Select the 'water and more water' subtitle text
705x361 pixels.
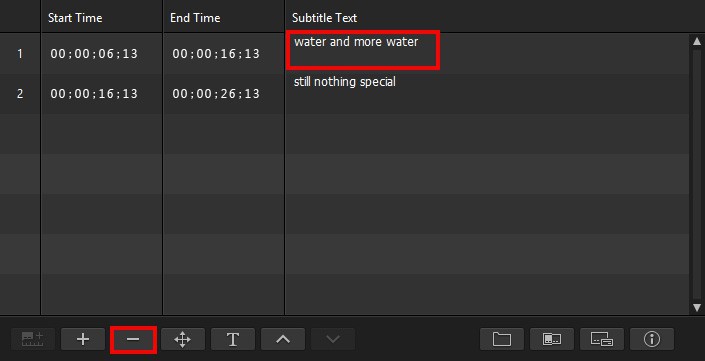tap(356, 42)
